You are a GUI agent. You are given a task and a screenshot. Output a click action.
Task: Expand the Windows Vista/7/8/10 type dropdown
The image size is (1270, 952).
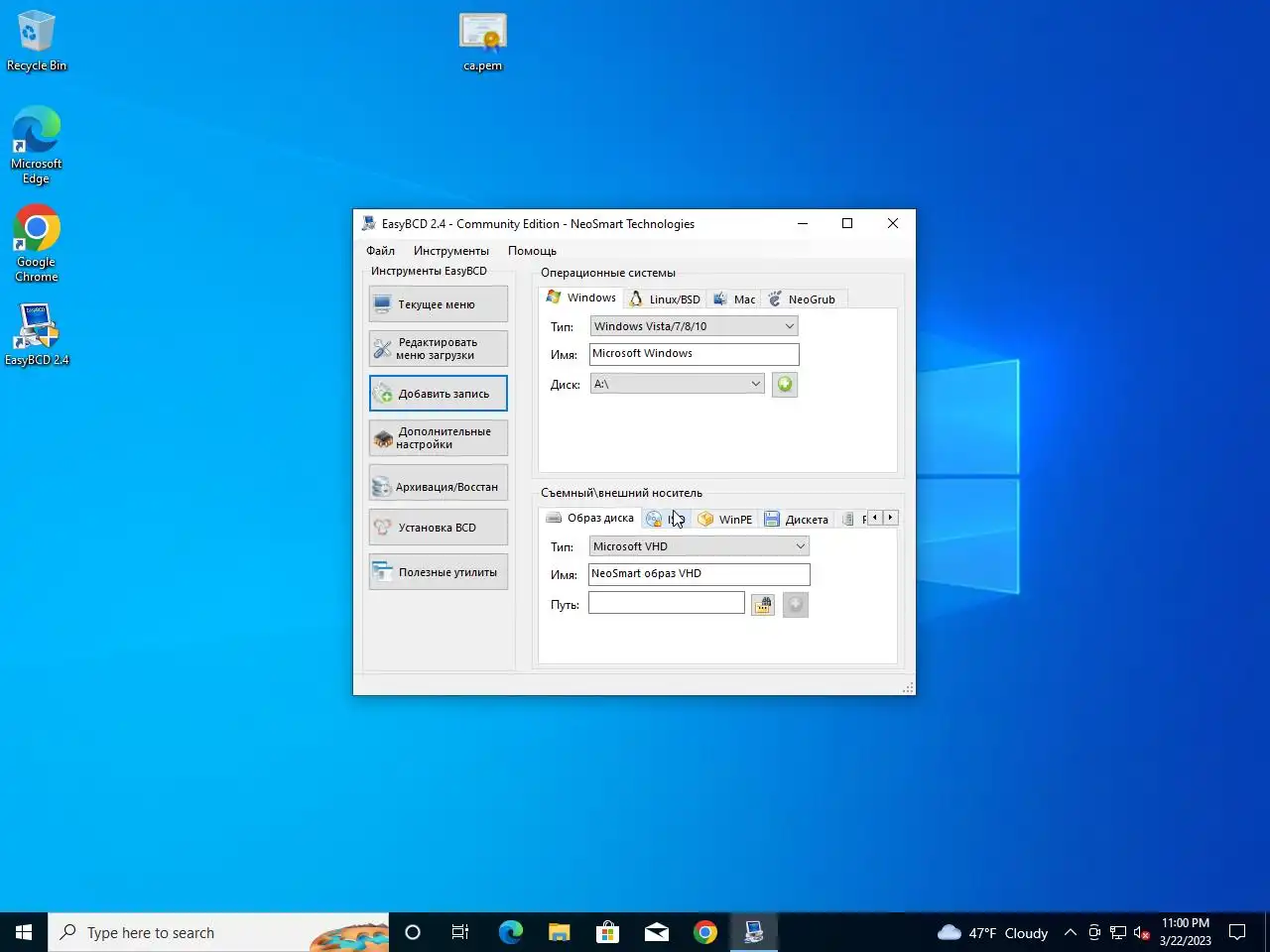pos(694,326)
